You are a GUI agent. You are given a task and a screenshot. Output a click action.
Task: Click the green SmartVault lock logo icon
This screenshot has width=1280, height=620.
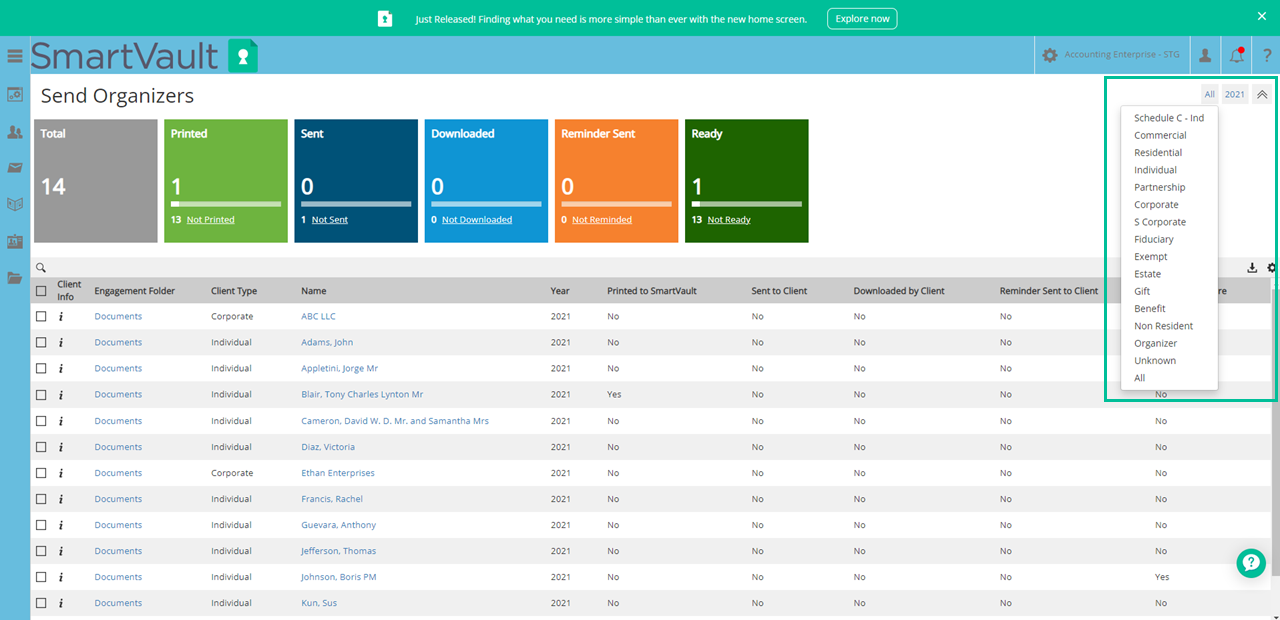pos(242,57)
